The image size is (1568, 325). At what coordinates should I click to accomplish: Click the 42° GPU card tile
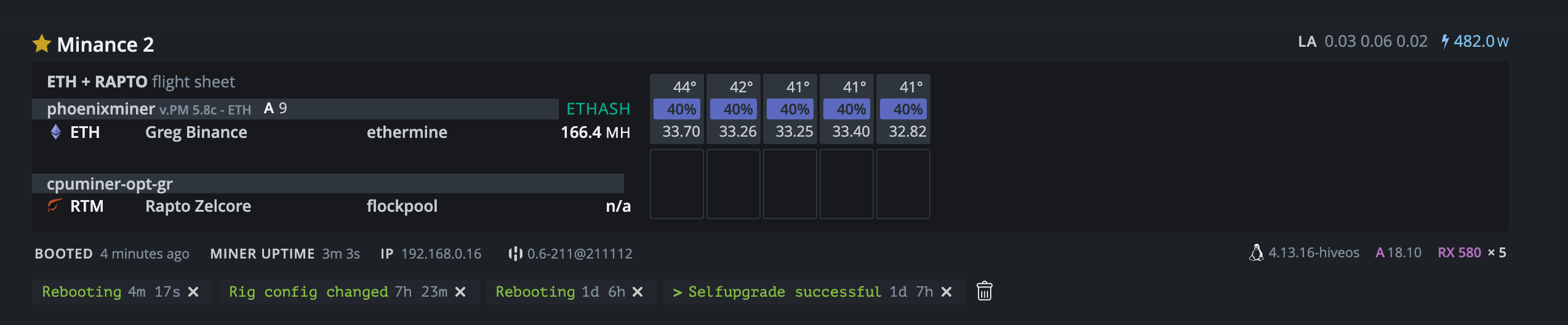[733, 109]
